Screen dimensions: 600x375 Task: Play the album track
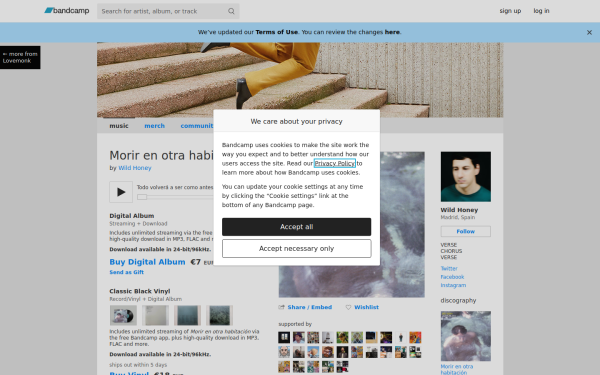point(121,192)
